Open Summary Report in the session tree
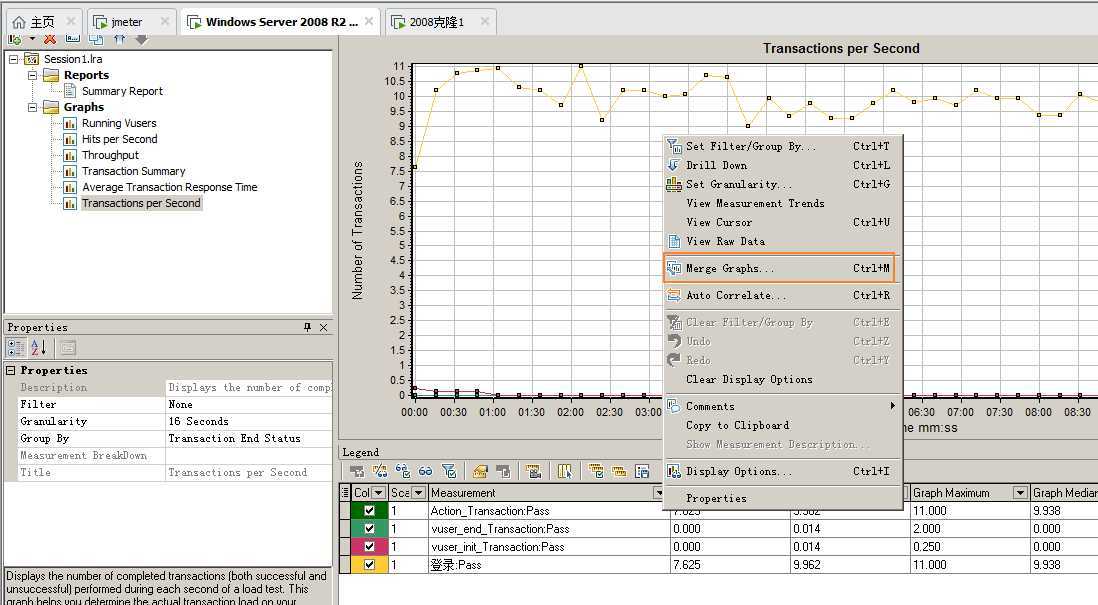The height and width of the screenshot is (605, 1098). pos(122,91)
